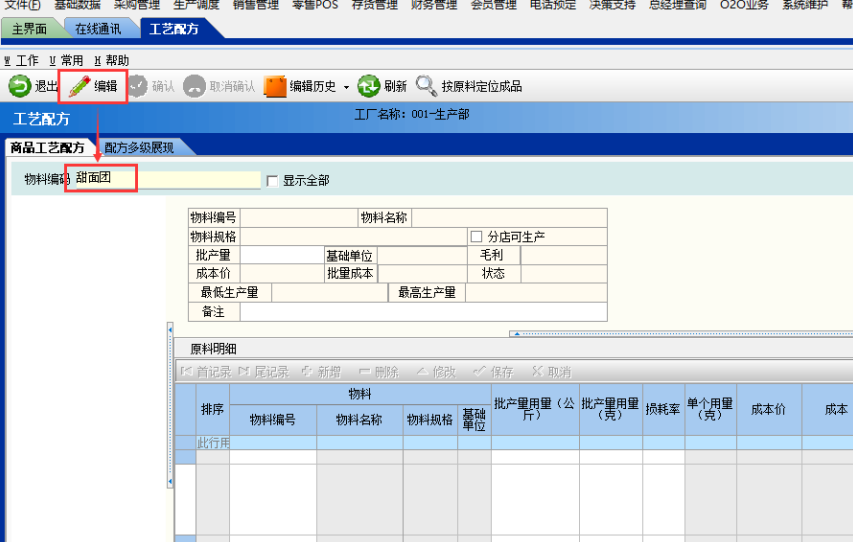Screen dimensions: 853x542
Task: Click the horizontal splitter arrow above 原料明细
Action: [x=517, y=334]
